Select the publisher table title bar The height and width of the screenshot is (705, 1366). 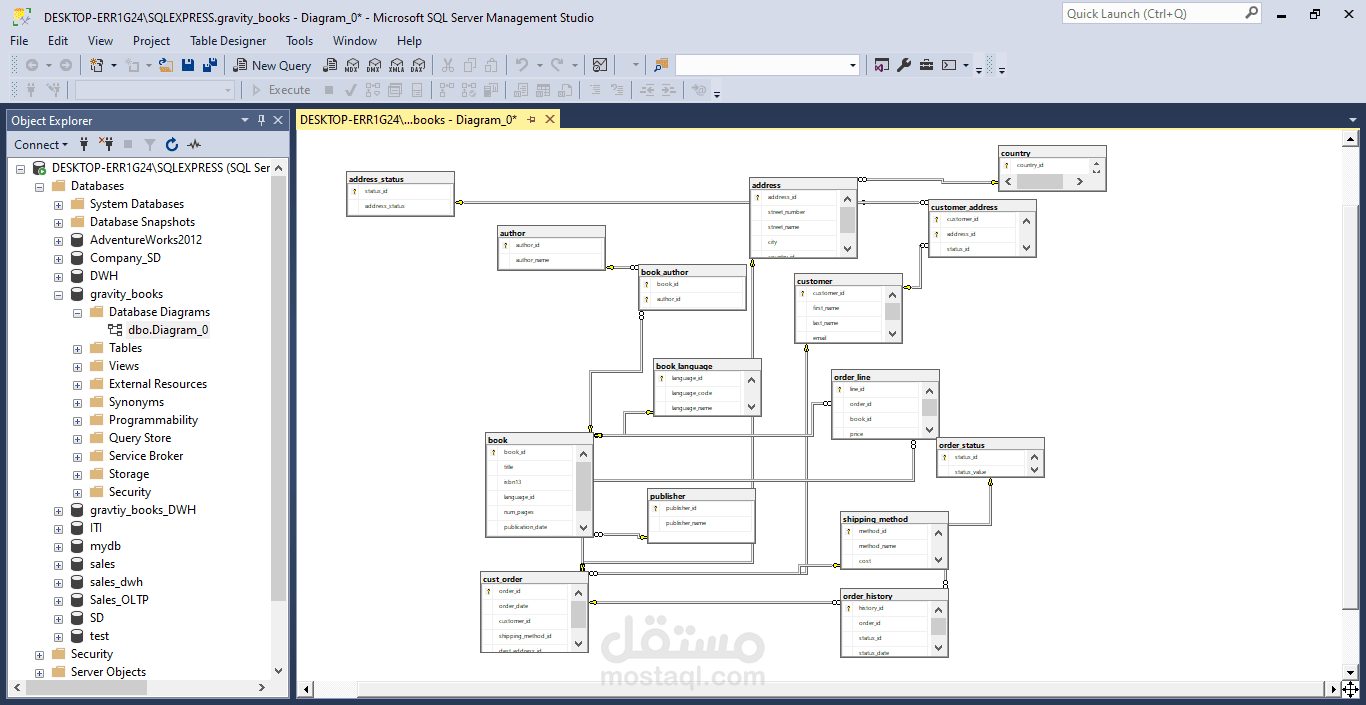701,496
